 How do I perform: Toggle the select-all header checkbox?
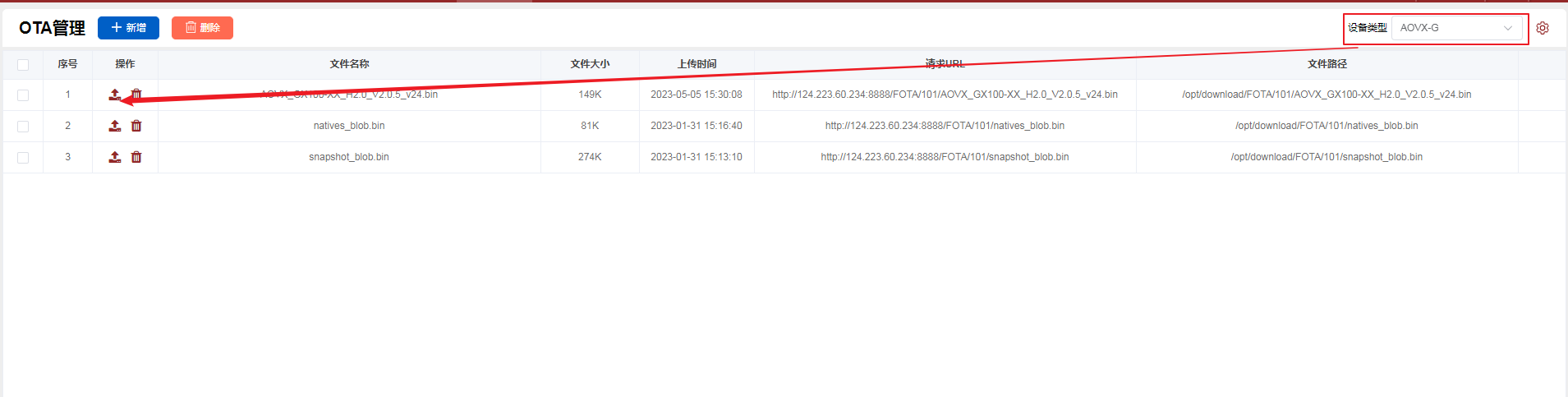tap(23, 64)
